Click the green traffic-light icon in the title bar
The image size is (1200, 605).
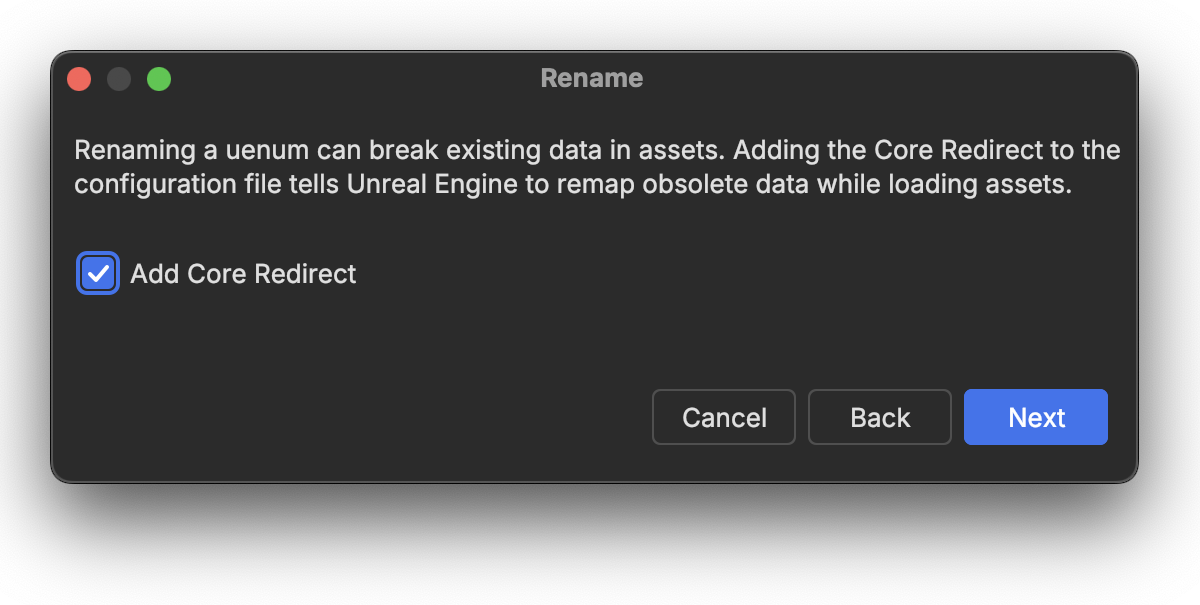(x=159, y=79)
